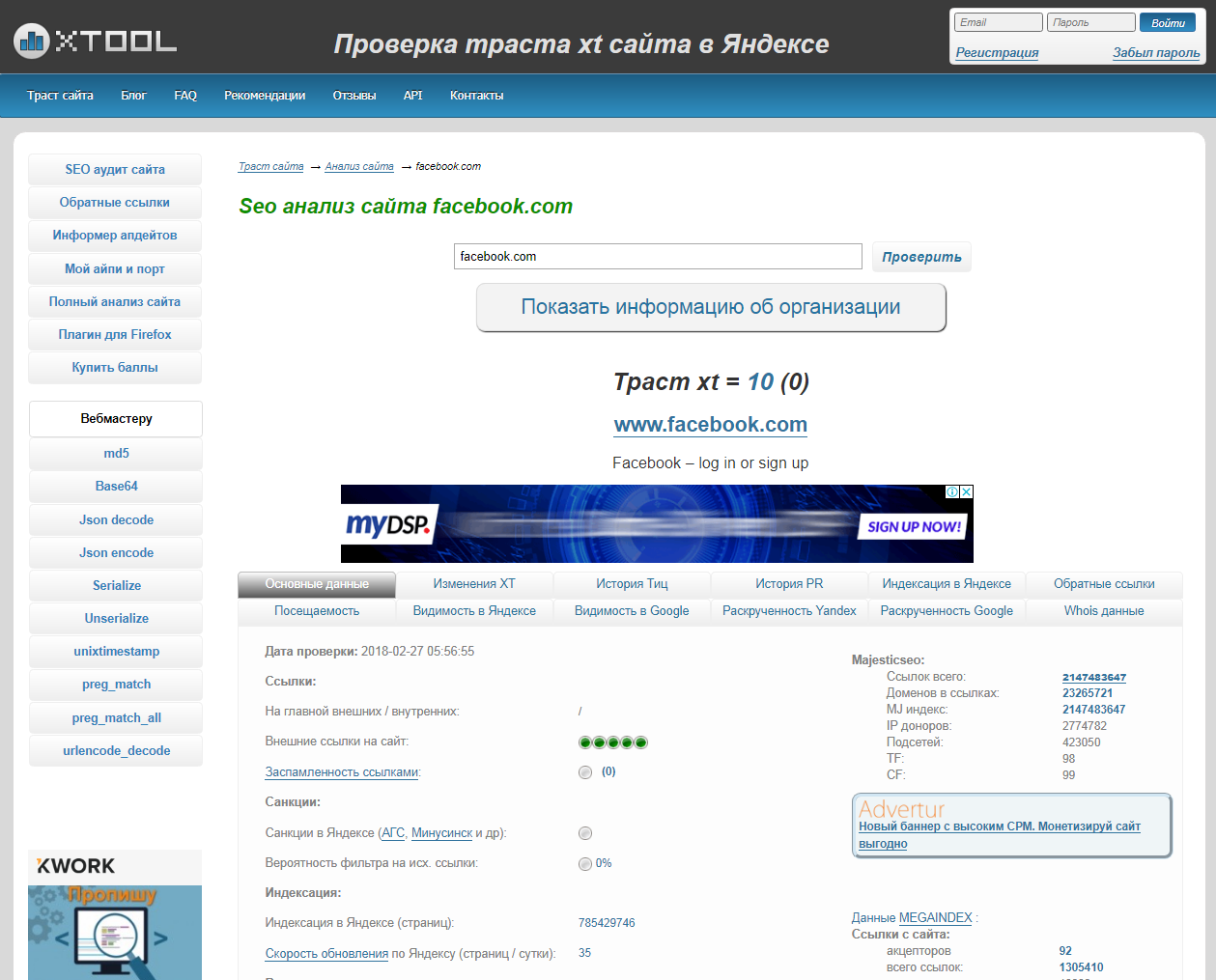Screen dimensions: 1216x980
Task: Switch to the История Тиц tab
Action: (x=632, y=584)
